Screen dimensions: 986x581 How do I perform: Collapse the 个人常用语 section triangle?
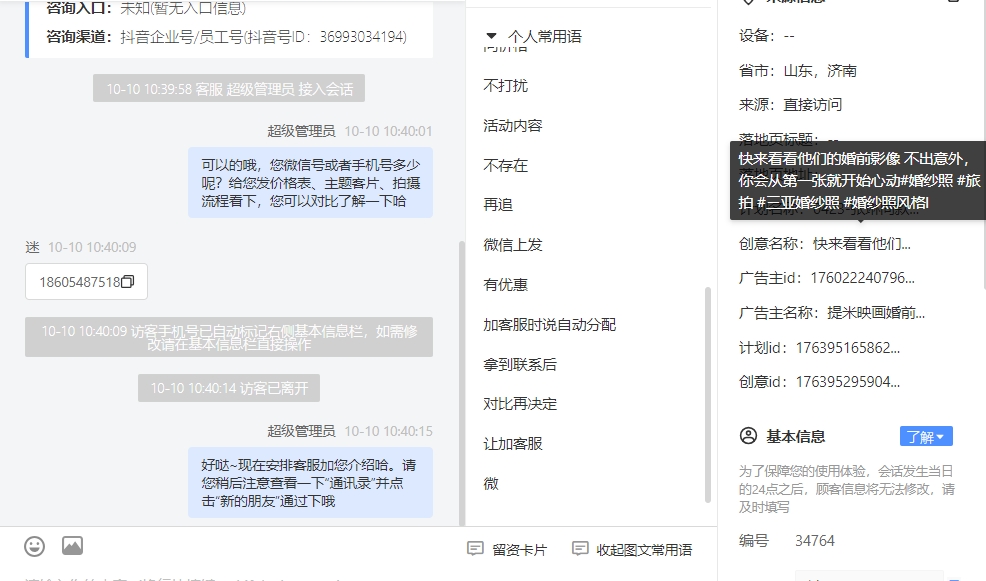tap(492, 36)
